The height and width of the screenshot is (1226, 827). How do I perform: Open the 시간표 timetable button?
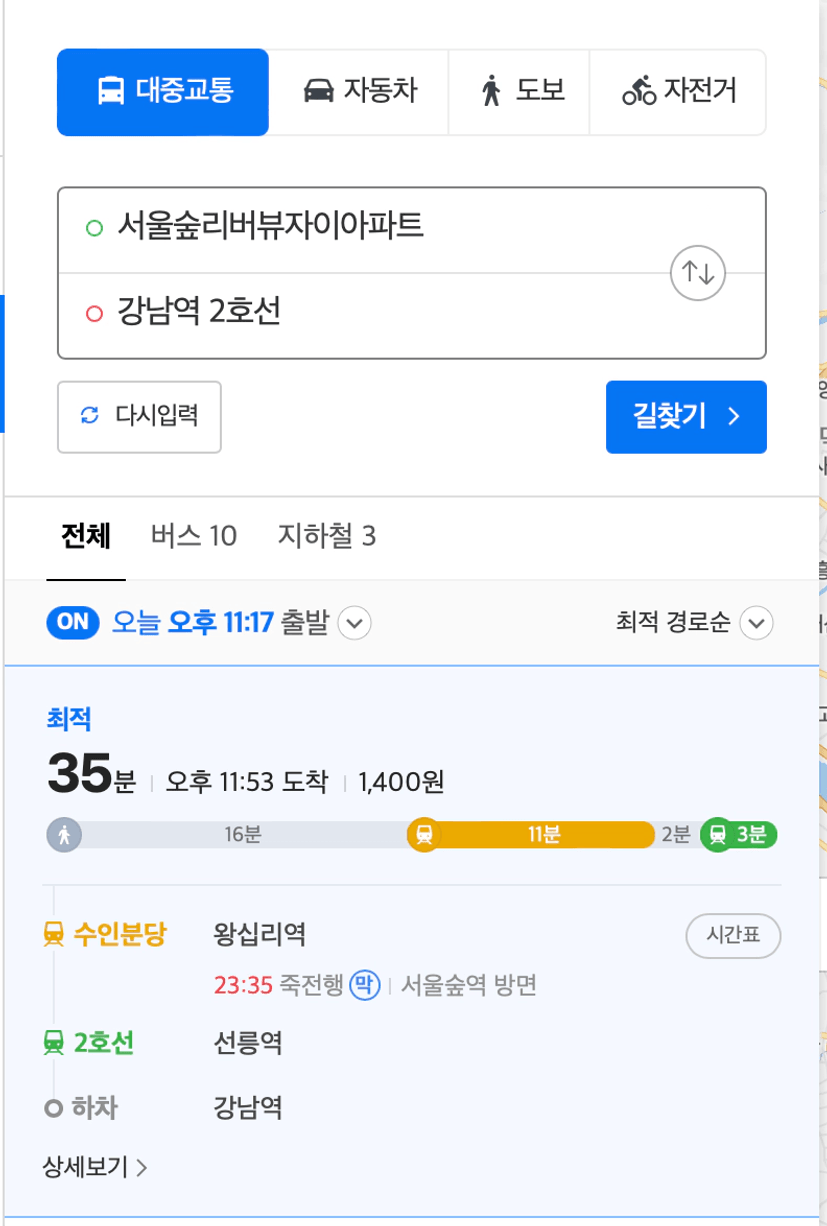point(733,936)
